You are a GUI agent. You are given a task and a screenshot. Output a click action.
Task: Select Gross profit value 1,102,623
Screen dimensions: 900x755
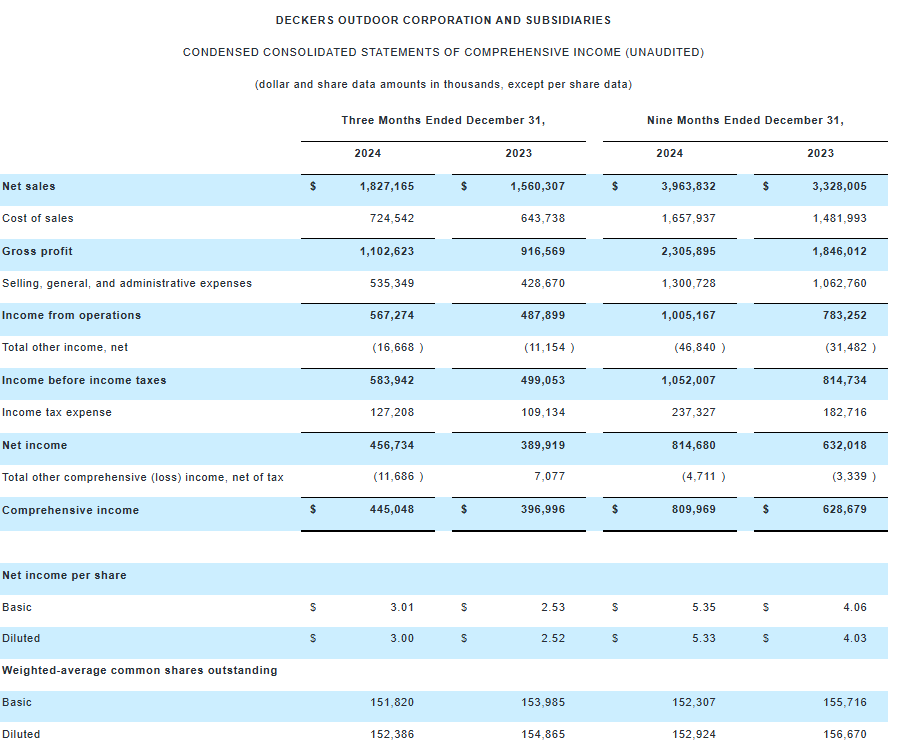coord(387,251)
